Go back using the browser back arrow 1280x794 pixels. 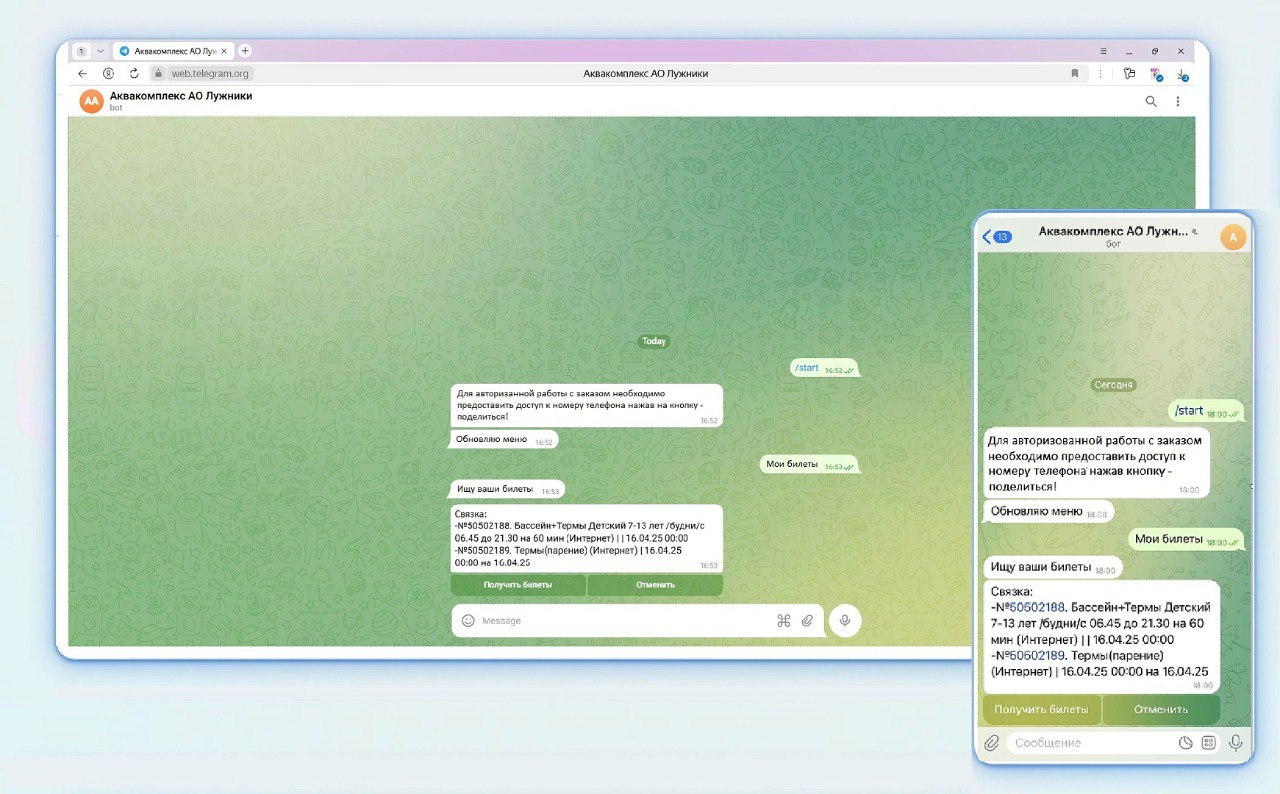[83, 73]
